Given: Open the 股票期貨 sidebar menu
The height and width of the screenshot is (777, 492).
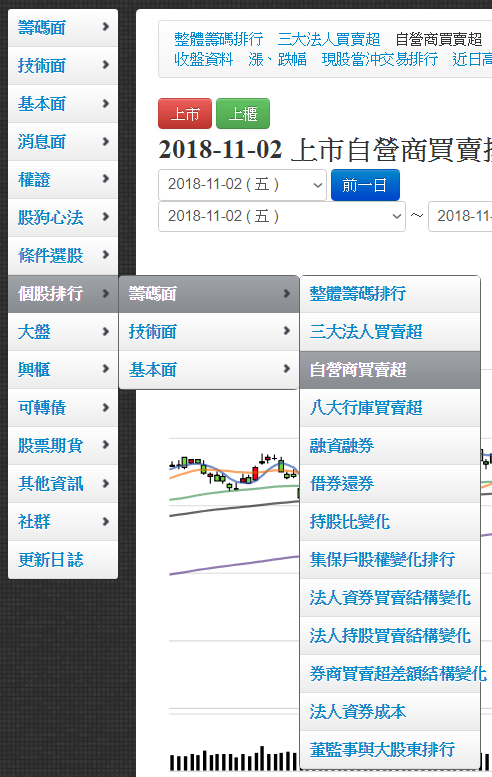Looking at the screenshot, I should point(63,445).
